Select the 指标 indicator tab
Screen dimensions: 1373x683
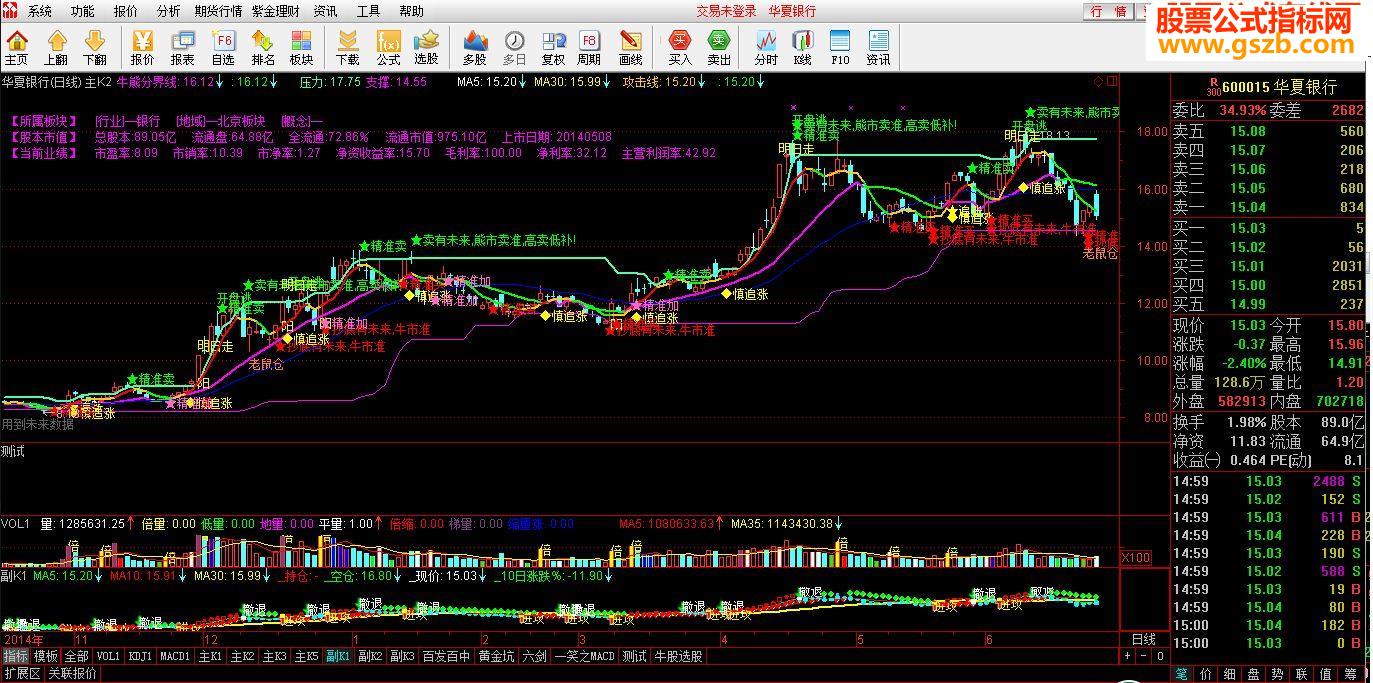(15, 657)
